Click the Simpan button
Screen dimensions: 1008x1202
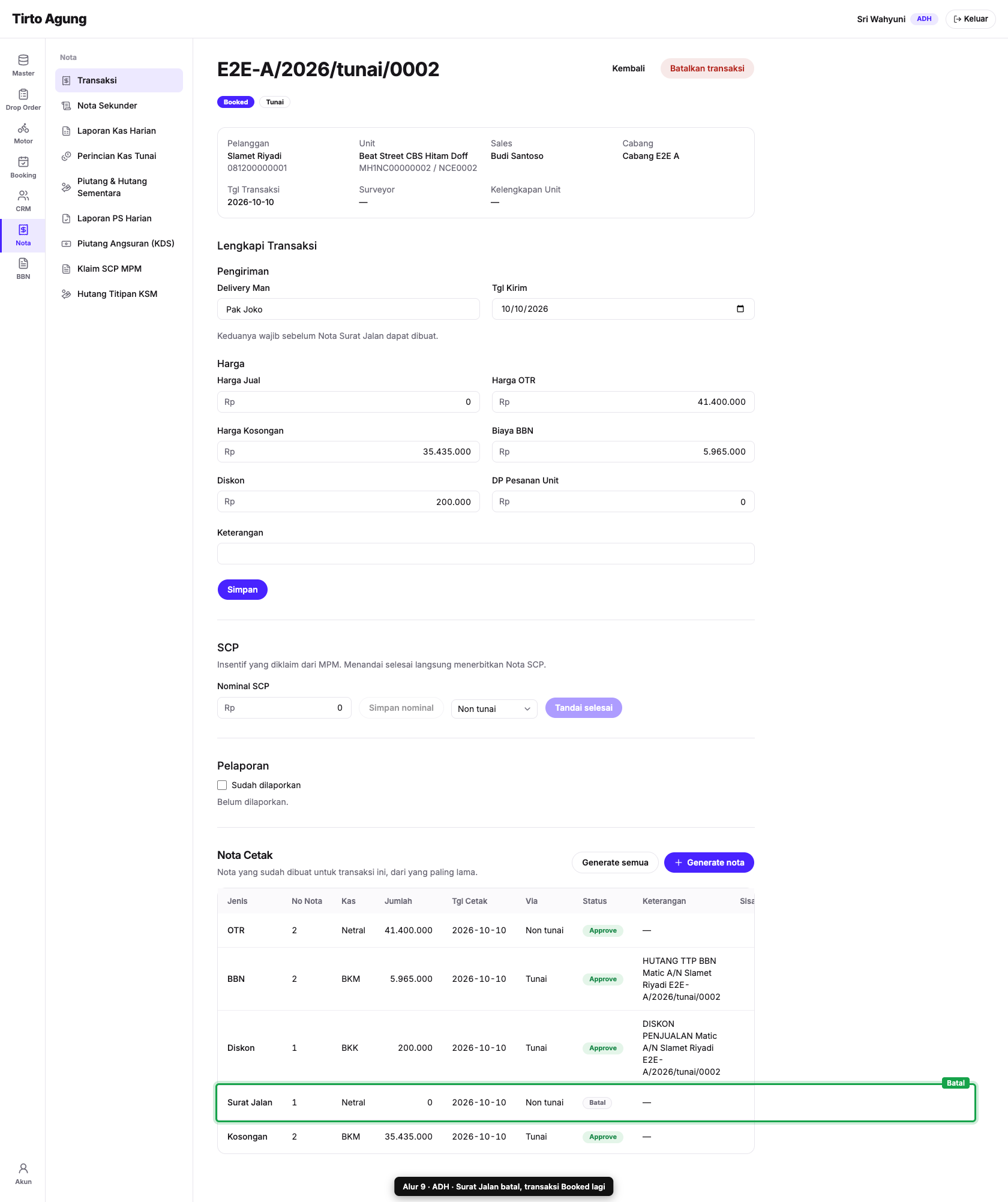coord(242,590)
